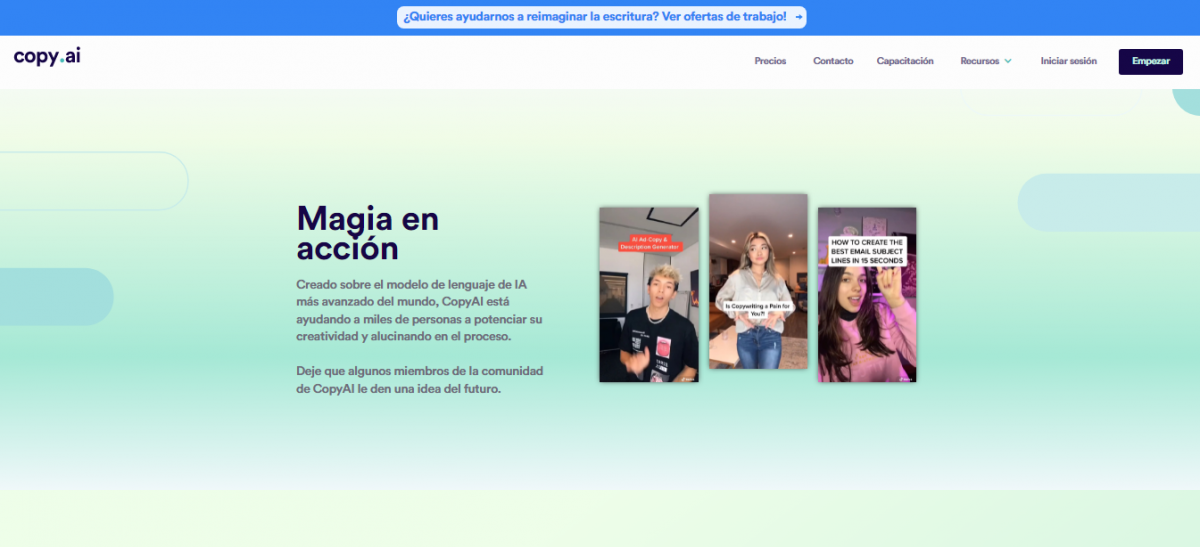The width and height of the screenshot is (1200, 547).
Task: Open the Recursos menu
Action: pos(979,61)
